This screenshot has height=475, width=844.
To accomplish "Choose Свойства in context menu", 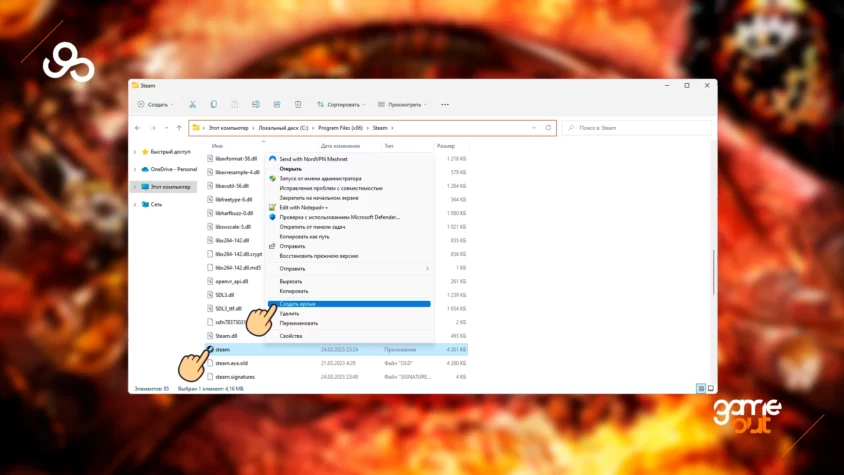I will (350, 336).
